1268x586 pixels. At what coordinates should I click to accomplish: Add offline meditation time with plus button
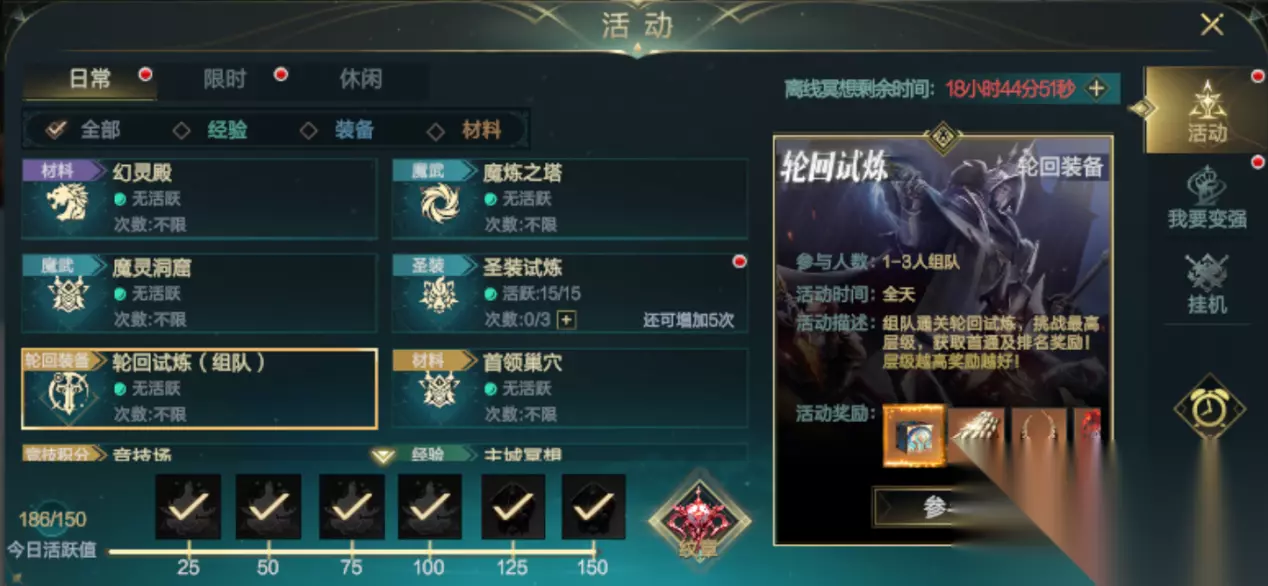pos(1097,88)
